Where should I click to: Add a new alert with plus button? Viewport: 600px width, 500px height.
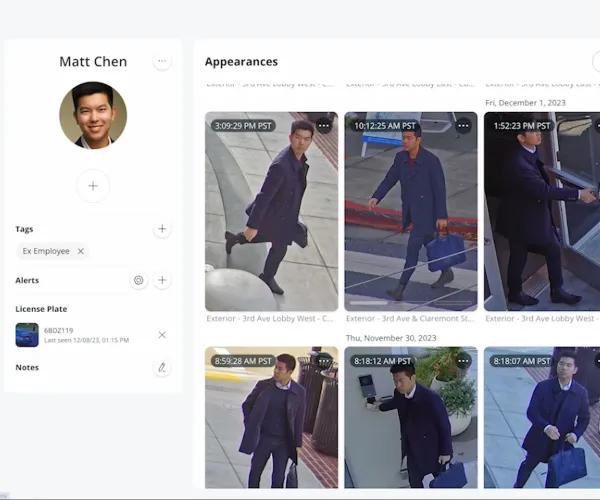coord(162,280)
